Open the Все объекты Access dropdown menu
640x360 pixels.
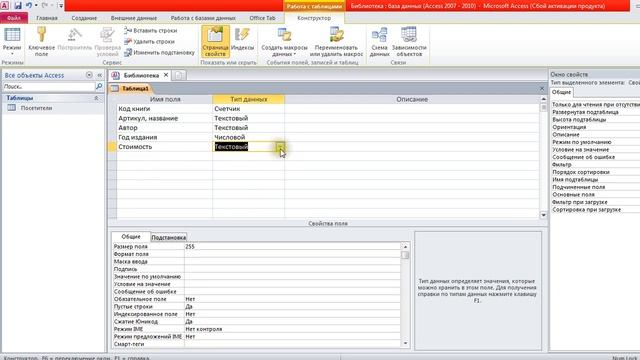pyautogui.click(x=89, y=75)
